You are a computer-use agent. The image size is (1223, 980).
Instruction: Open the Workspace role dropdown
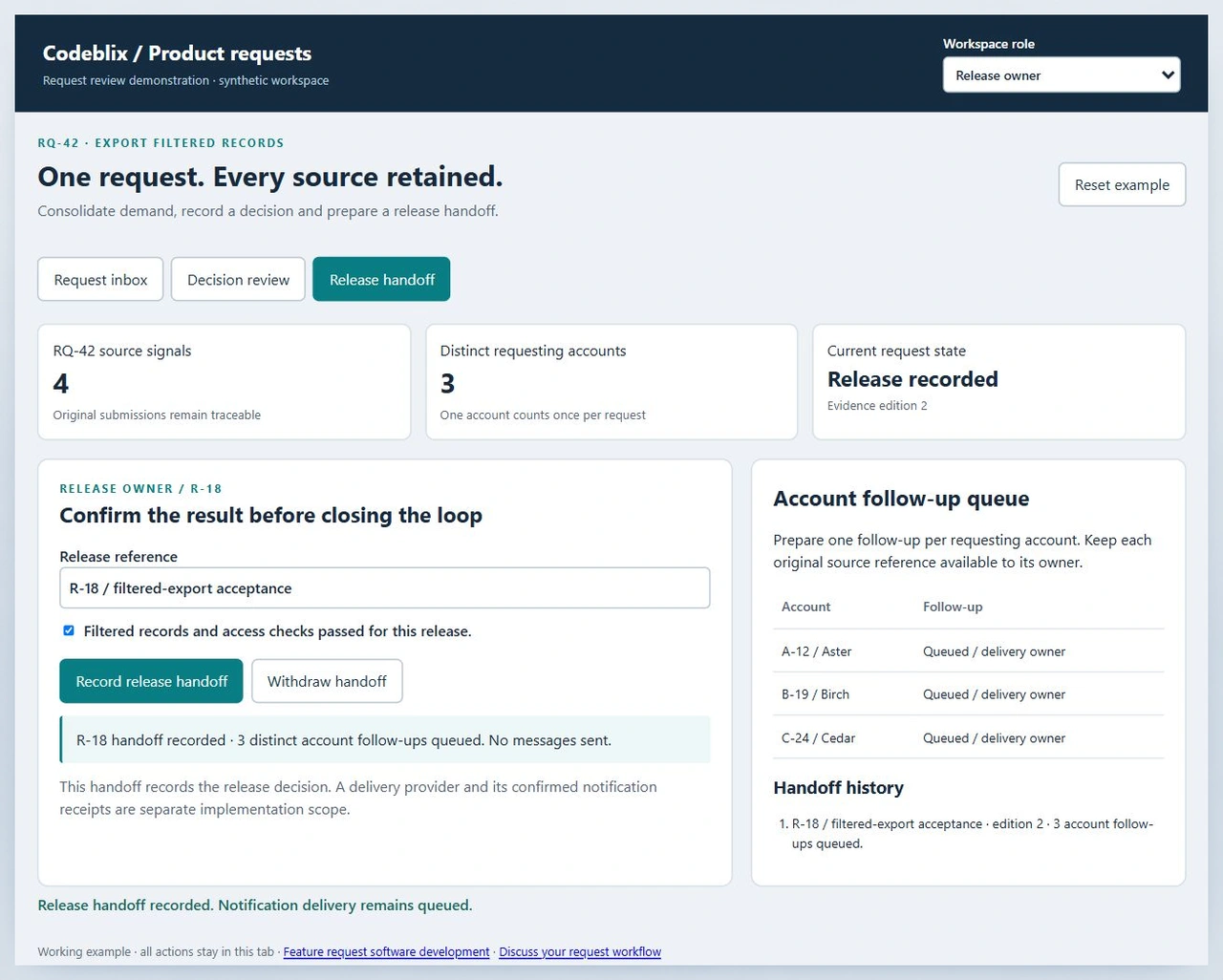click(1062, 75)
